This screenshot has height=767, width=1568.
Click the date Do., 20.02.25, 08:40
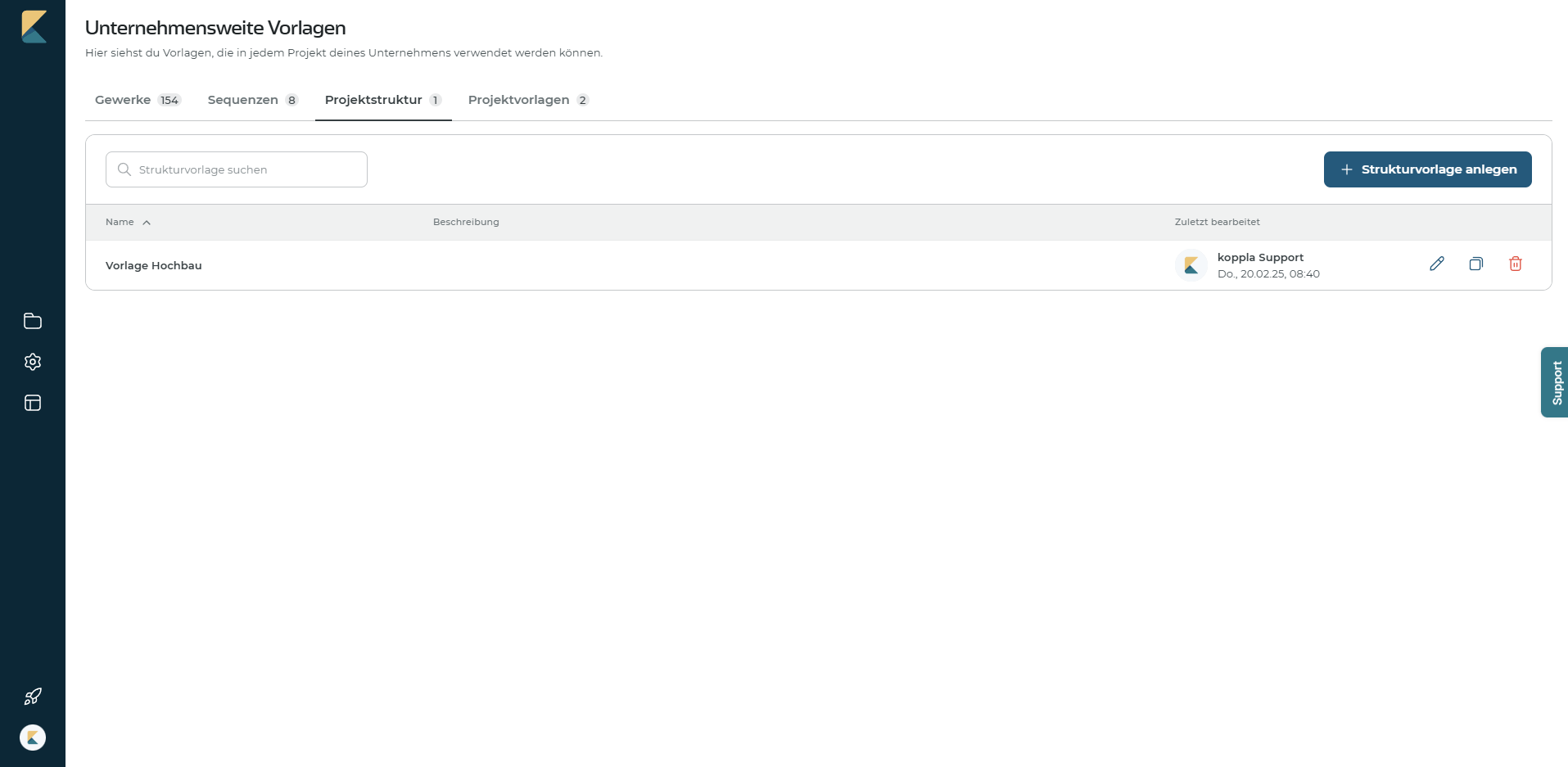(x=1268, y=274)
